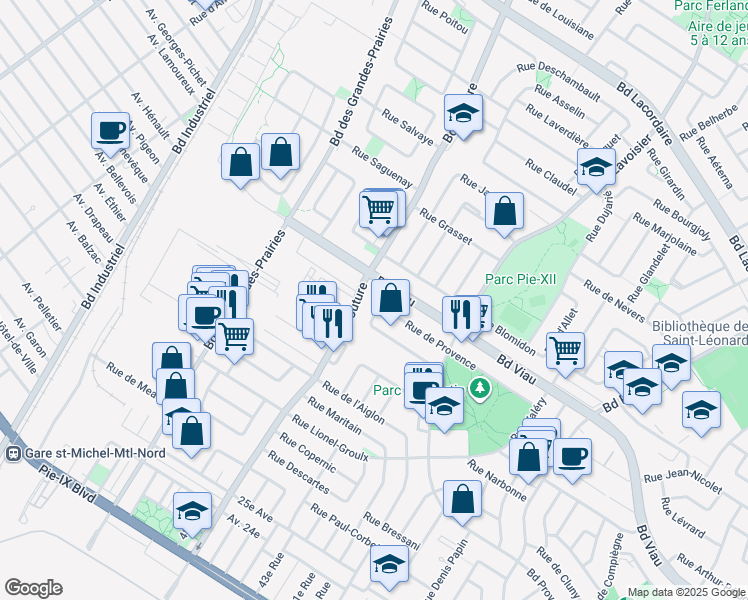Click the Rue Copernic street label

tap(308, 453)
